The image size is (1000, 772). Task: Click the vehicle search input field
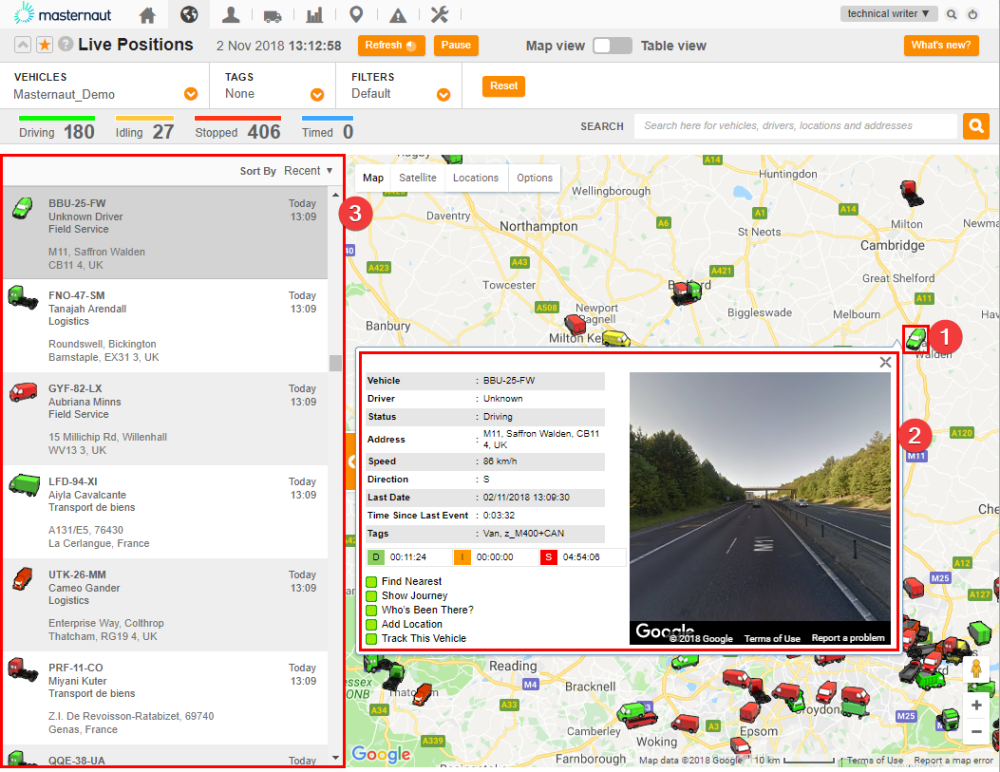(795, 126)
